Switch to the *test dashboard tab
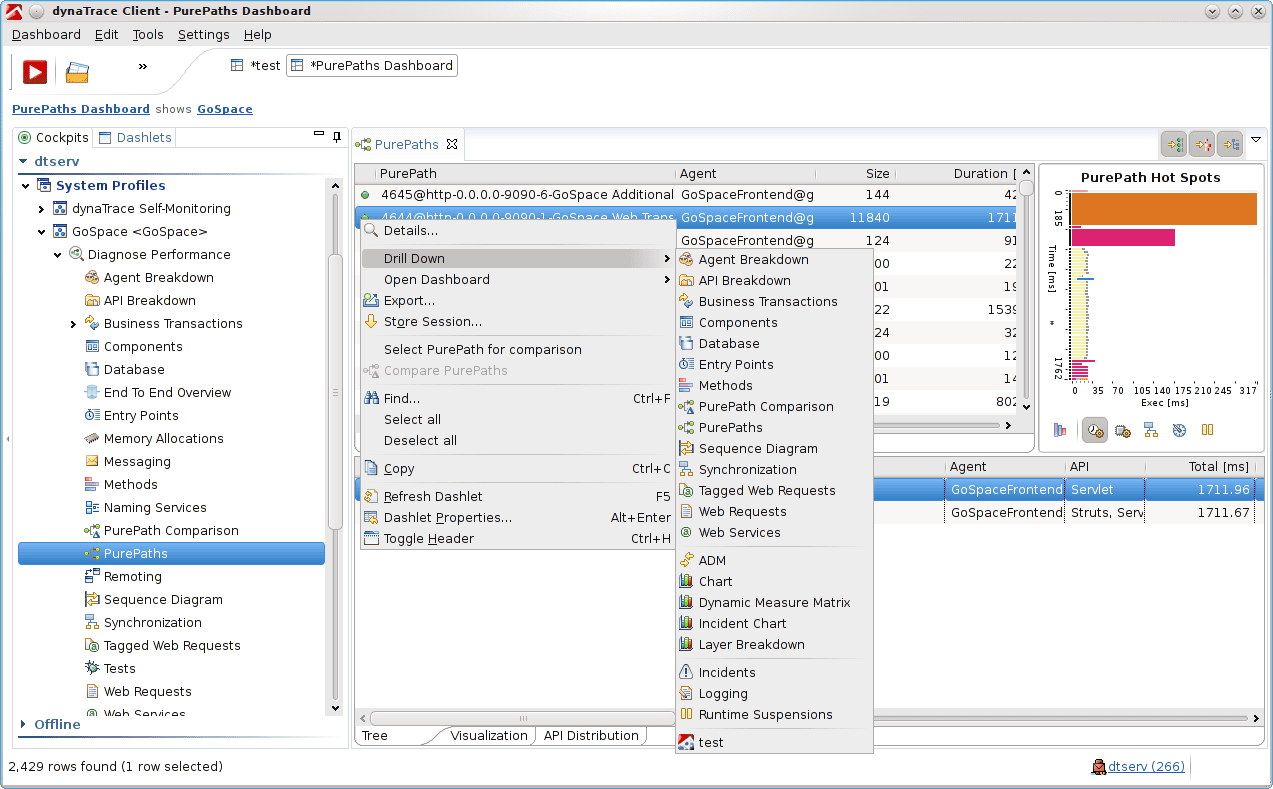The height and width of the screenshot is (789, 1273). pyautogui.click(x=256, y=65)
